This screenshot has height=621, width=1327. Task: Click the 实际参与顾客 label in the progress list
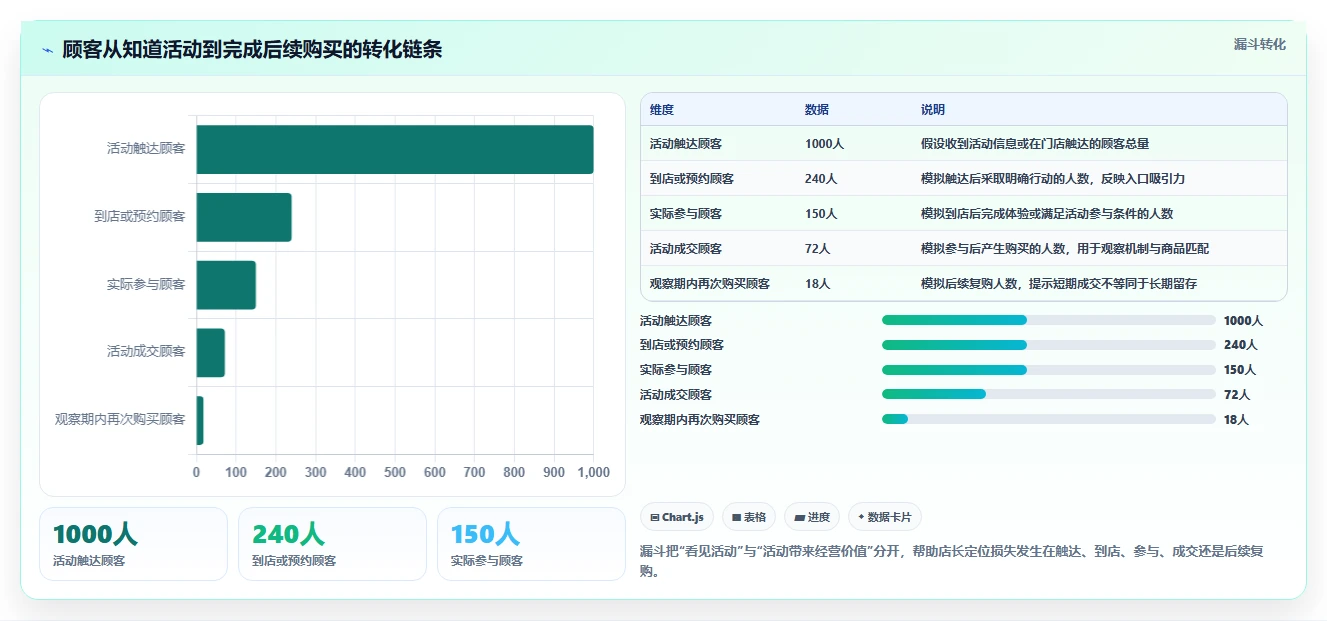[676, 370]
